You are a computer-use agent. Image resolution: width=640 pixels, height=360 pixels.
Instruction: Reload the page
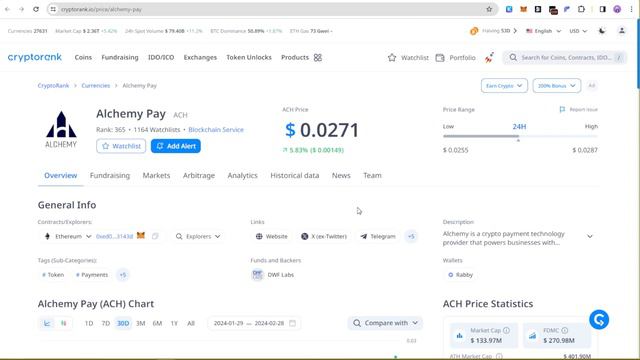(36, 9)
